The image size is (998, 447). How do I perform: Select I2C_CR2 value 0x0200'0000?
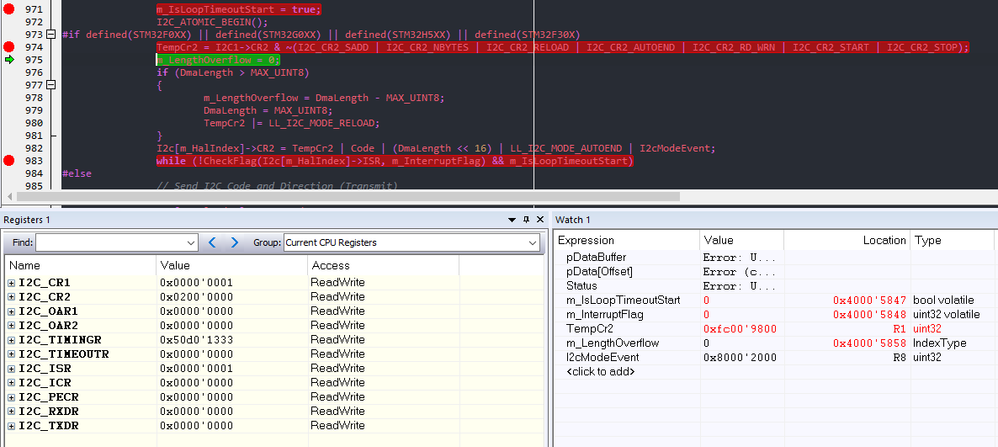(196, 297)
